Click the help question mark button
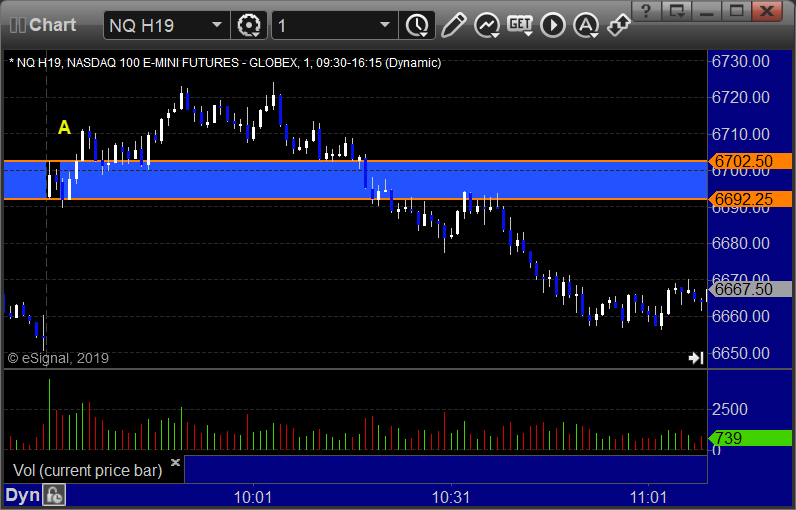Viewport: 796px width, 510px height. pos(646,10)
